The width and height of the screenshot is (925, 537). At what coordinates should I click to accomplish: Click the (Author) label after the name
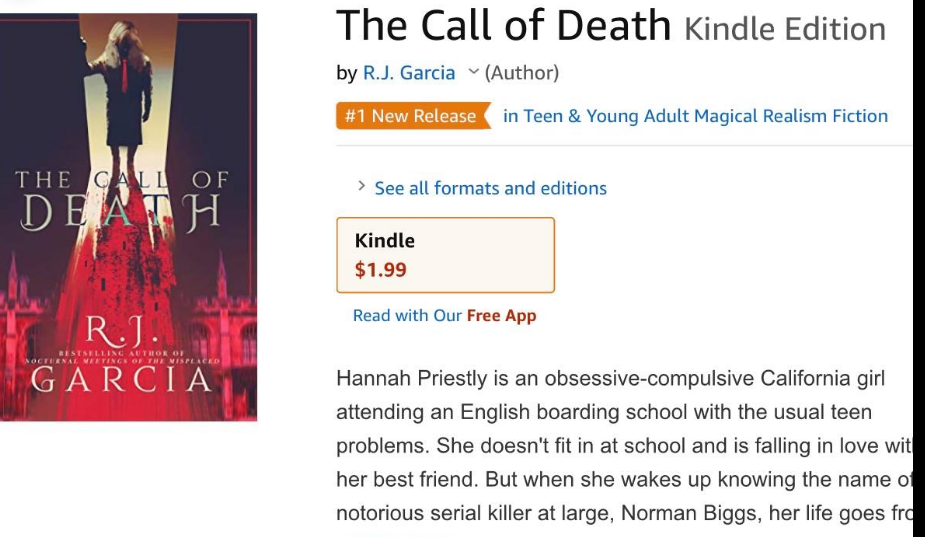point(521,73)
